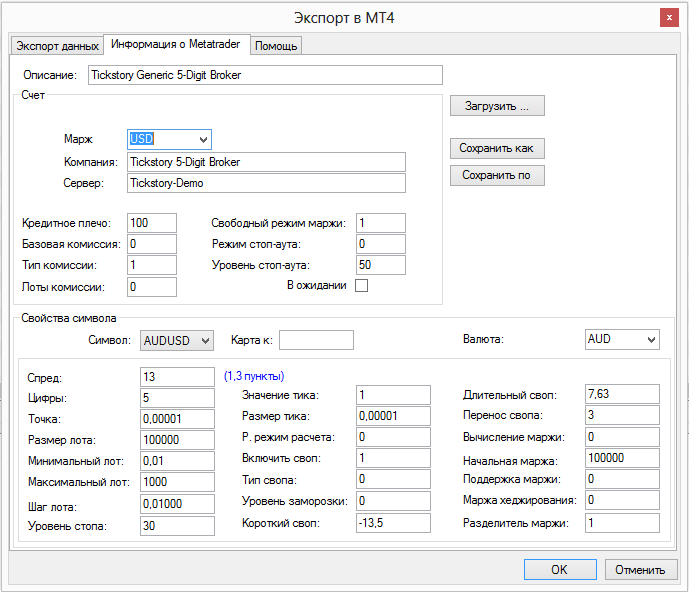
Task: Close the Экспорт в MT4 dialog
Action: pos(669,18)
